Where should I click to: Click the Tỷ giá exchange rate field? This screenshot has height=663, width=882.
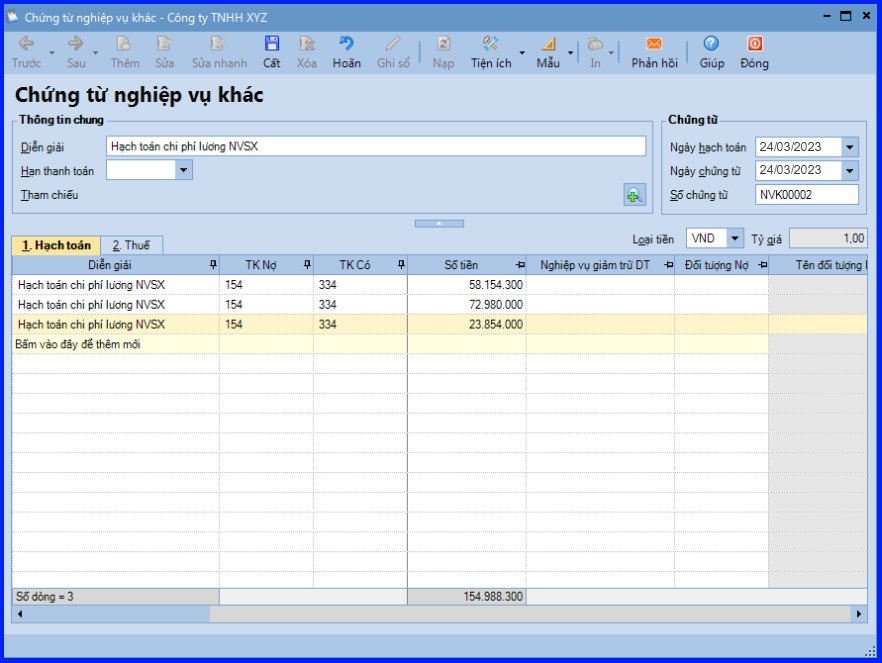pyautogui.click(x=828, y=238)
